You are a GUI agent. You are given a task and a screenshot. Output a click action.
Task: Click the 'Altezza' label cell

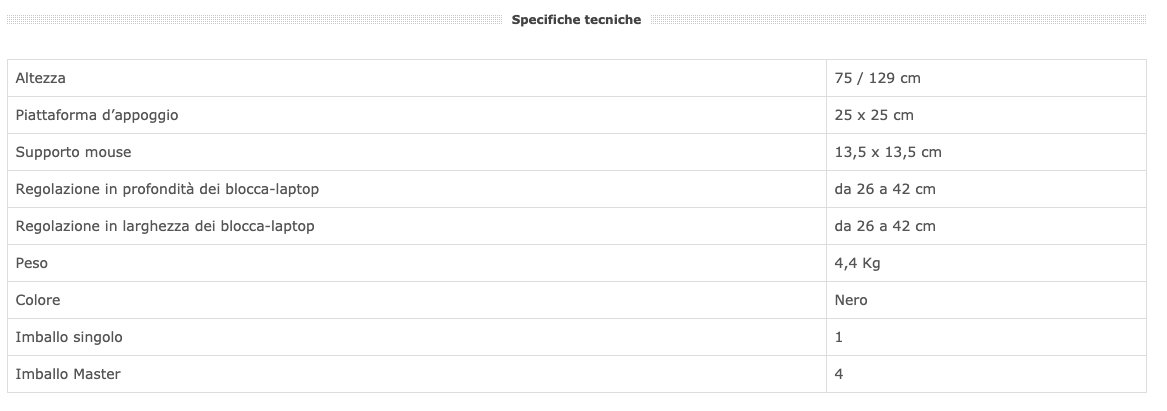click(41, 78)
